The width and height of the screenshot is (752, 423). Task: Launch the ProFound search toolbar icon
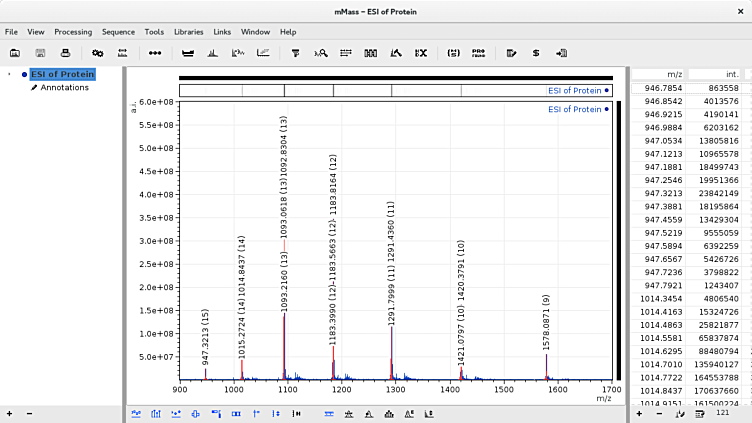[x=479, y=52]
